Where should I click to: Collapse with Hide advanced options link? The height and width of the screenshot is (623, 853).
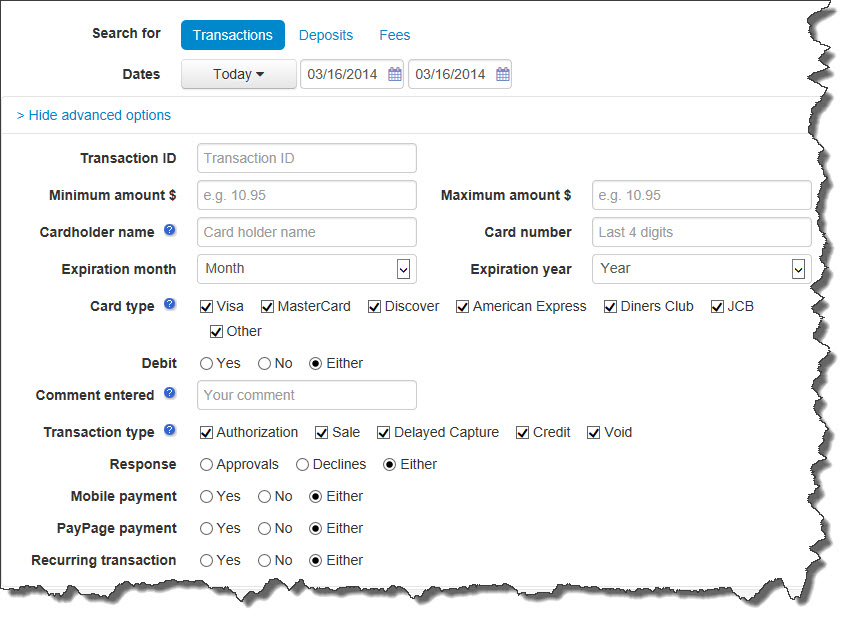pos(94,115)
